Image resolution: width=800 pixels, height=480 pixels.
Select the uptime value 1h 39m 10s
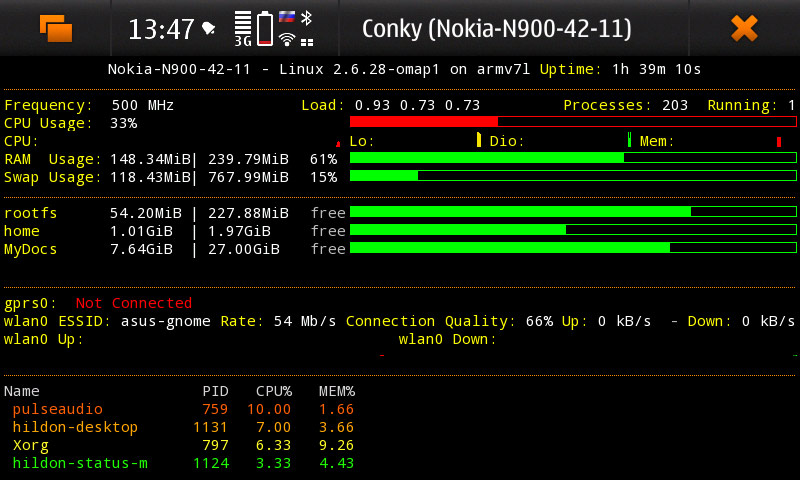pos(657,69)
